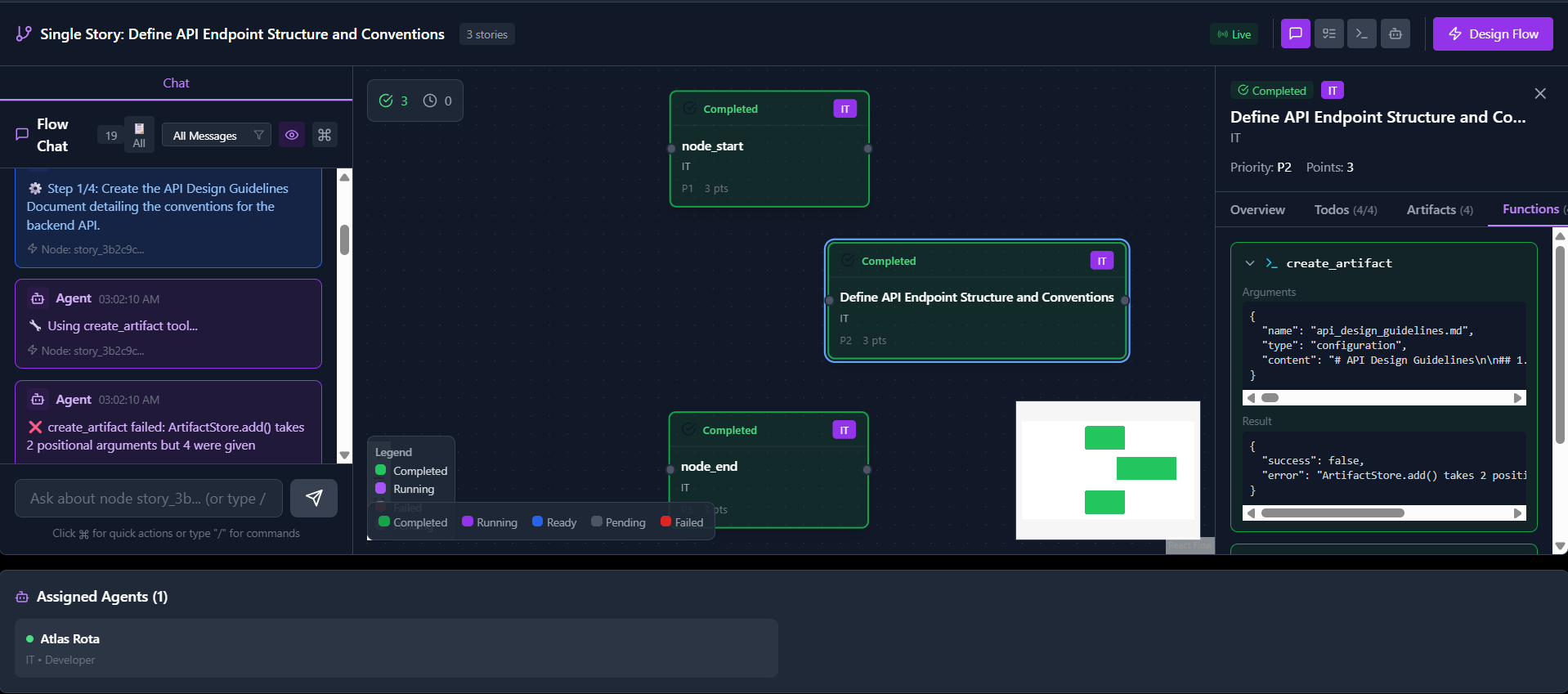Click Node: story_3b2c9c link under Step 1/4
Image resolution: width=1568 pixels, height=694 pixels.
click(92, 249)
